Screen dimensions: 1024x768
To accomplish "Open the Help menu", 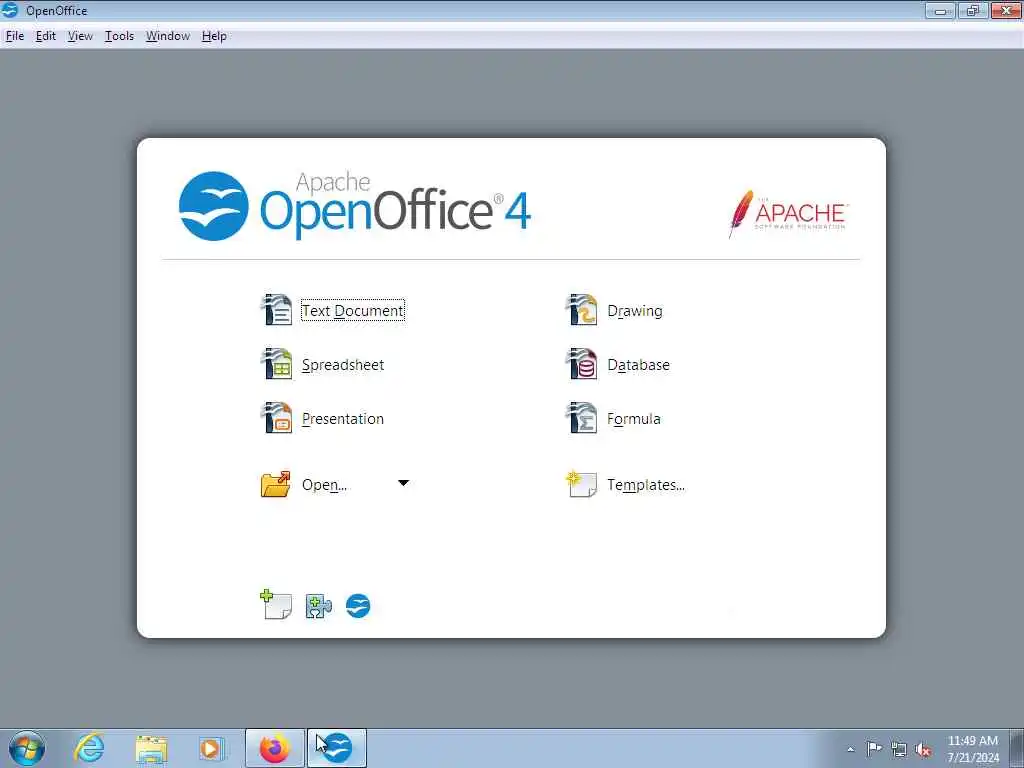I will pyautogui.click(x=214, y=36).
